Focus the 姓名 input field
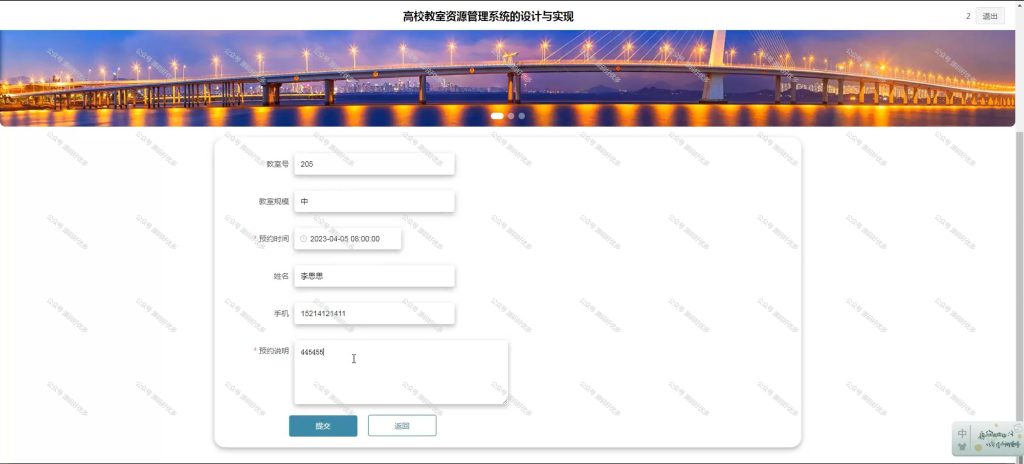Screen dimensions: 1024x464 coord(374,276)
